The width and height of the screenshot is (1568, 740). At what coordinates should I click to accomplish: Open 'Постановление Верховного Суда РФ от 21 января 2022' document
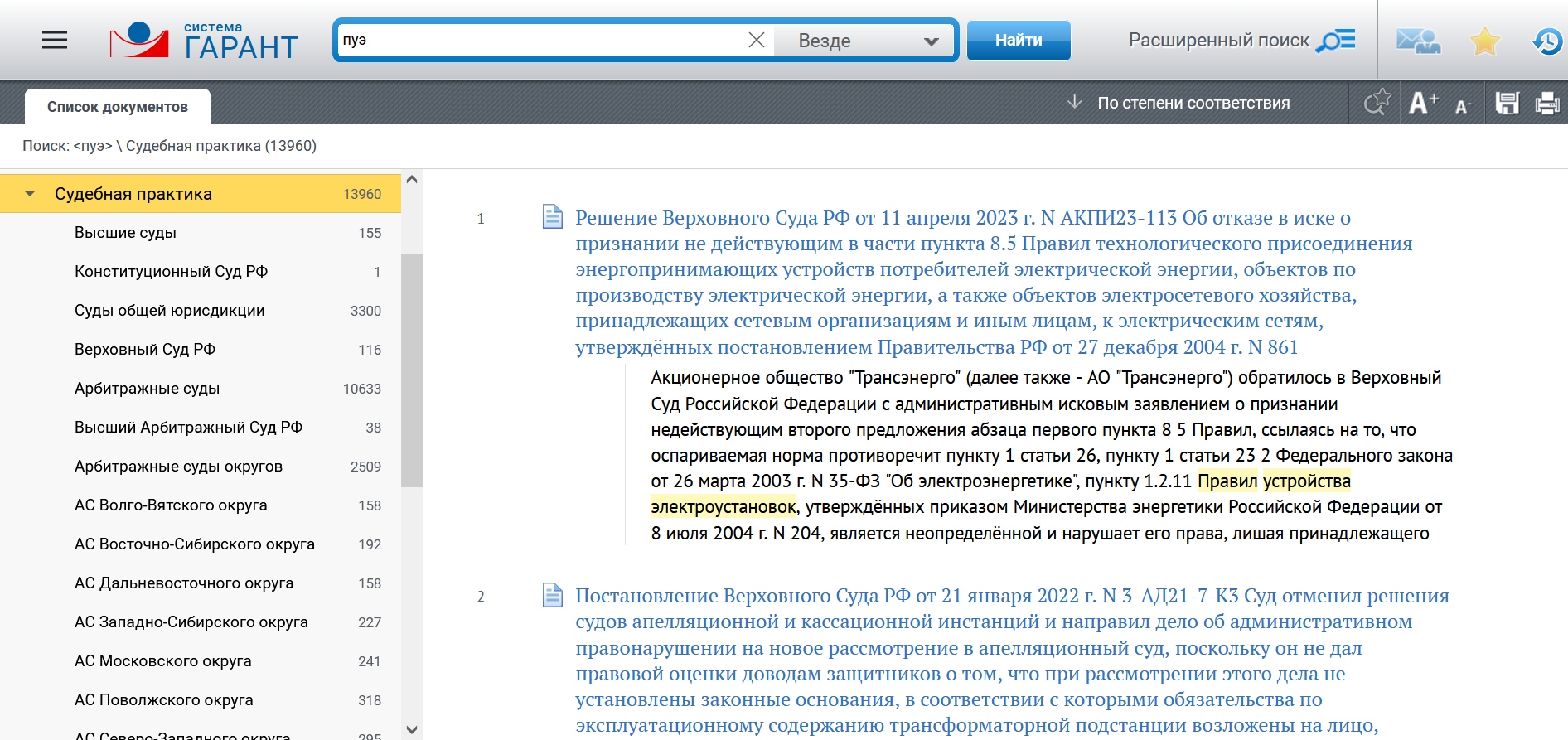[1012, 660]
